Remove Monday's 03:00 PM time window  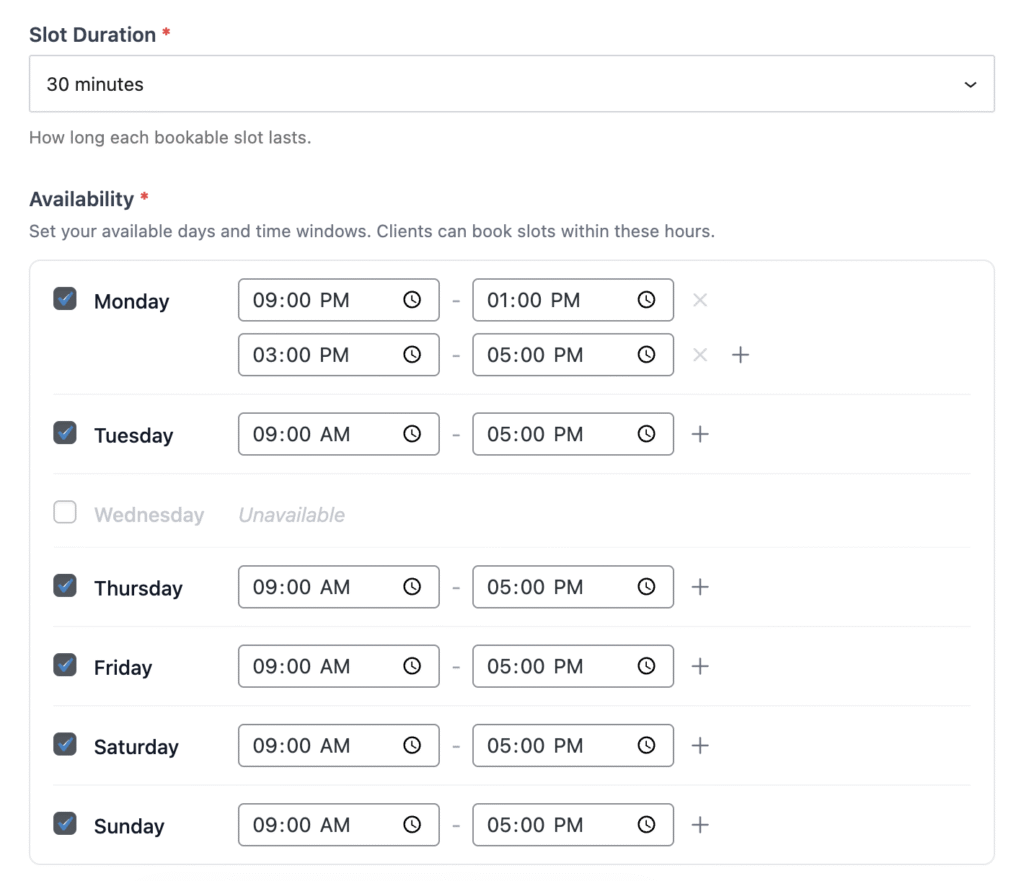pos(700,355)
